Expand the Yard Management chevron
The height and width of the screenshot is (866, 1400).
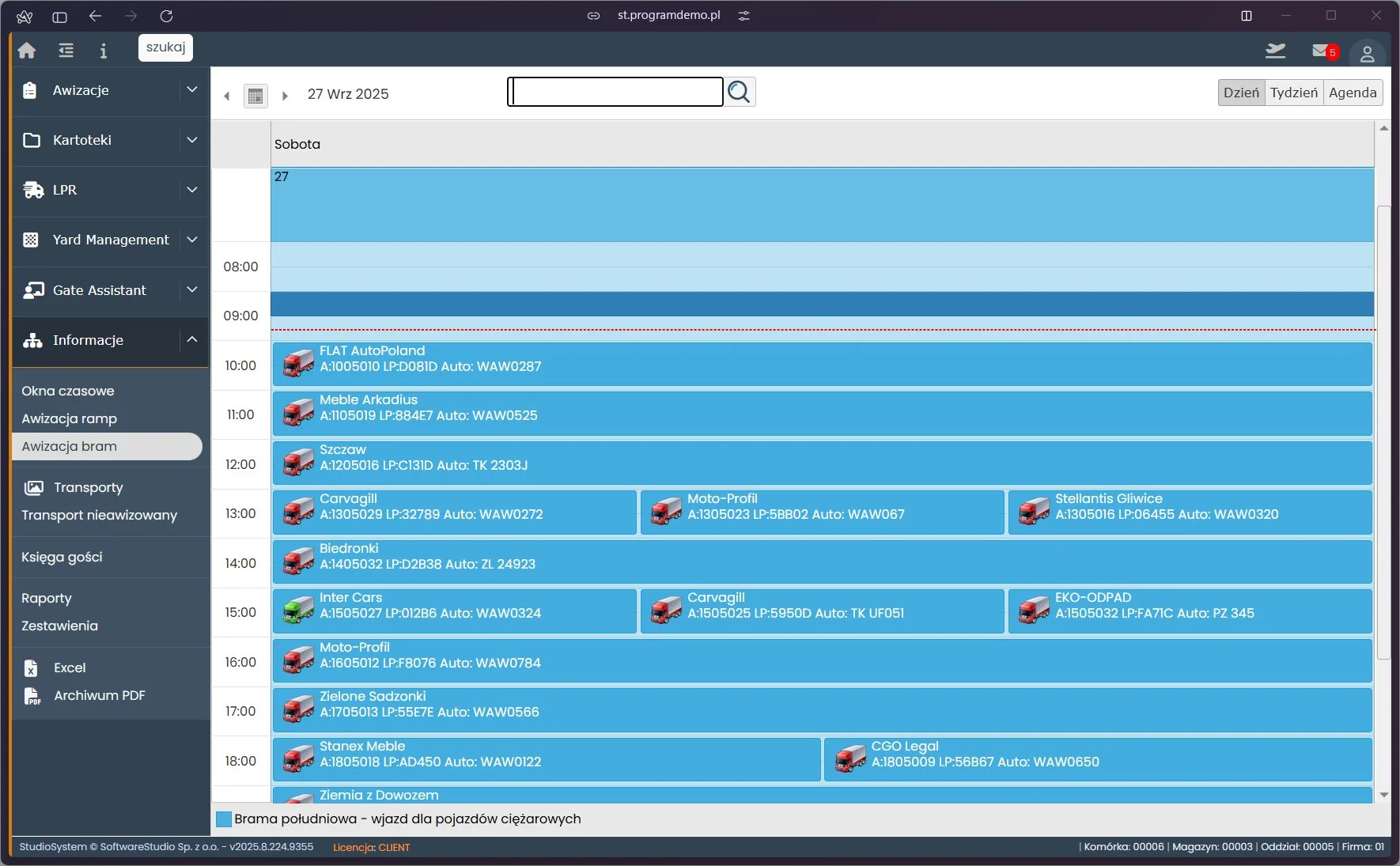(x=192, y=239)
